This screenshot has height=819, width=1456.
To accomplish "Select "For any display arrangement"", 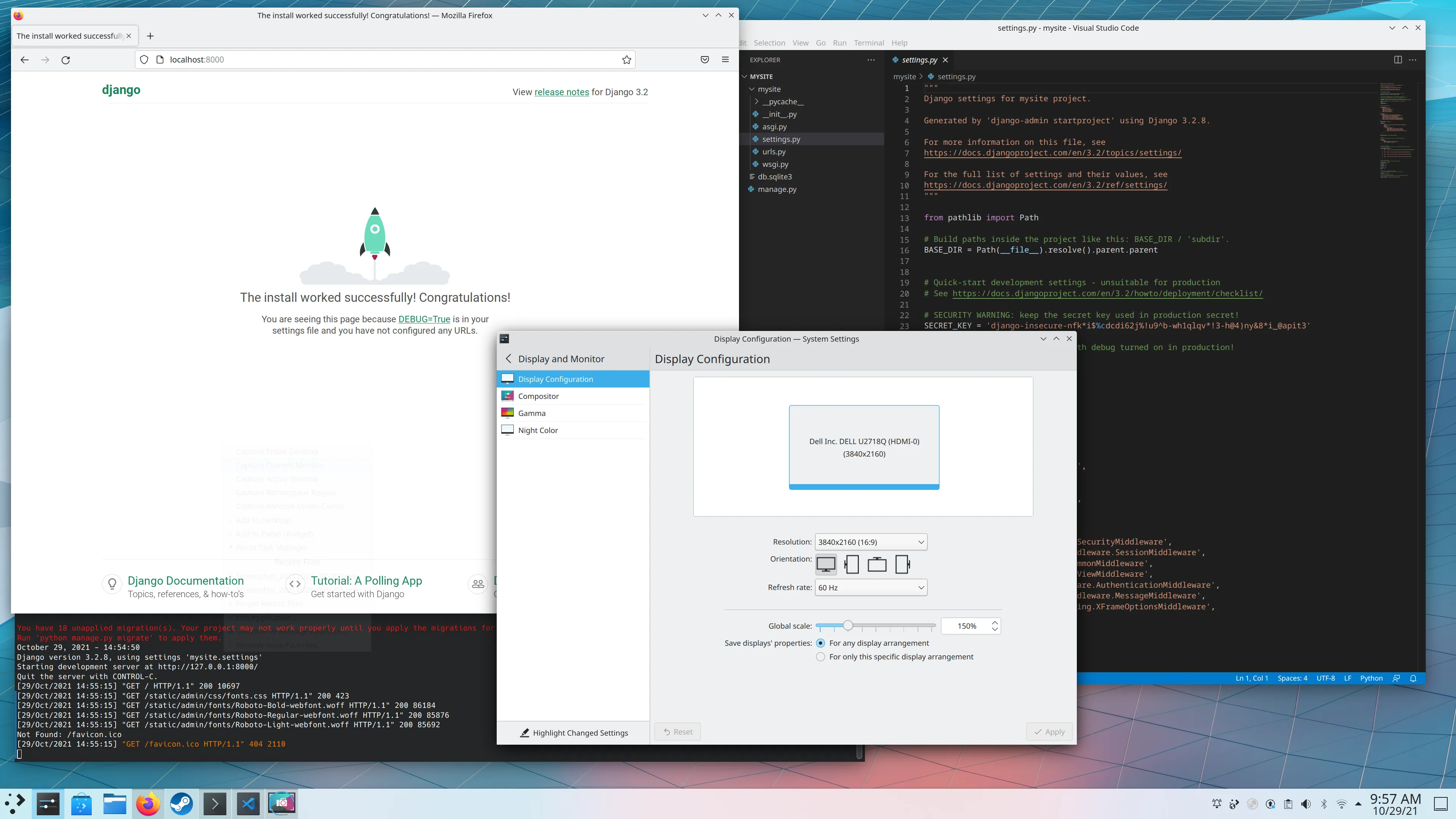I will pyautogui.click(x=820, y=643).
